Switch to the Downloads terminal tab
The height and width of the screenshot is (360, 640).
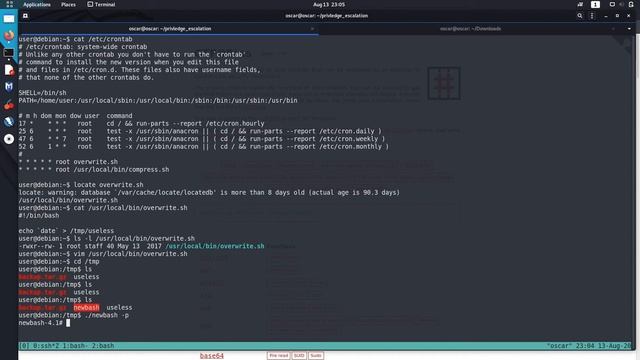(470, 29)
